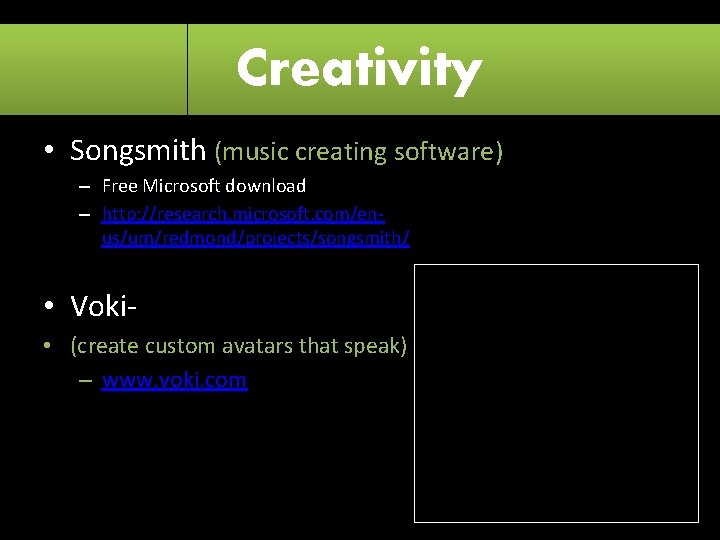Select 'Free Microsoft download' line

click(x=204, y=186)
